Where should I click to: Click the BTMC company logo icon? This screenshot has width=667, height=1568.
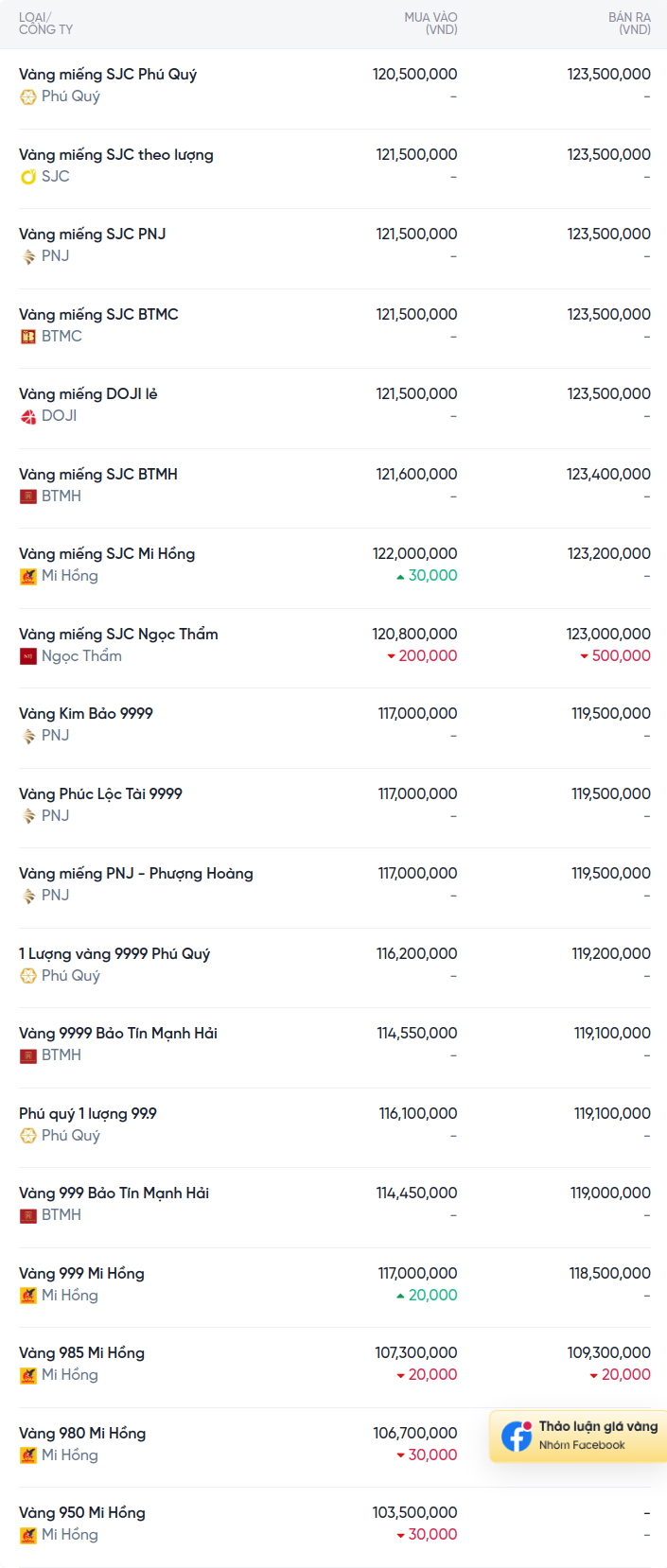[28, 337]
